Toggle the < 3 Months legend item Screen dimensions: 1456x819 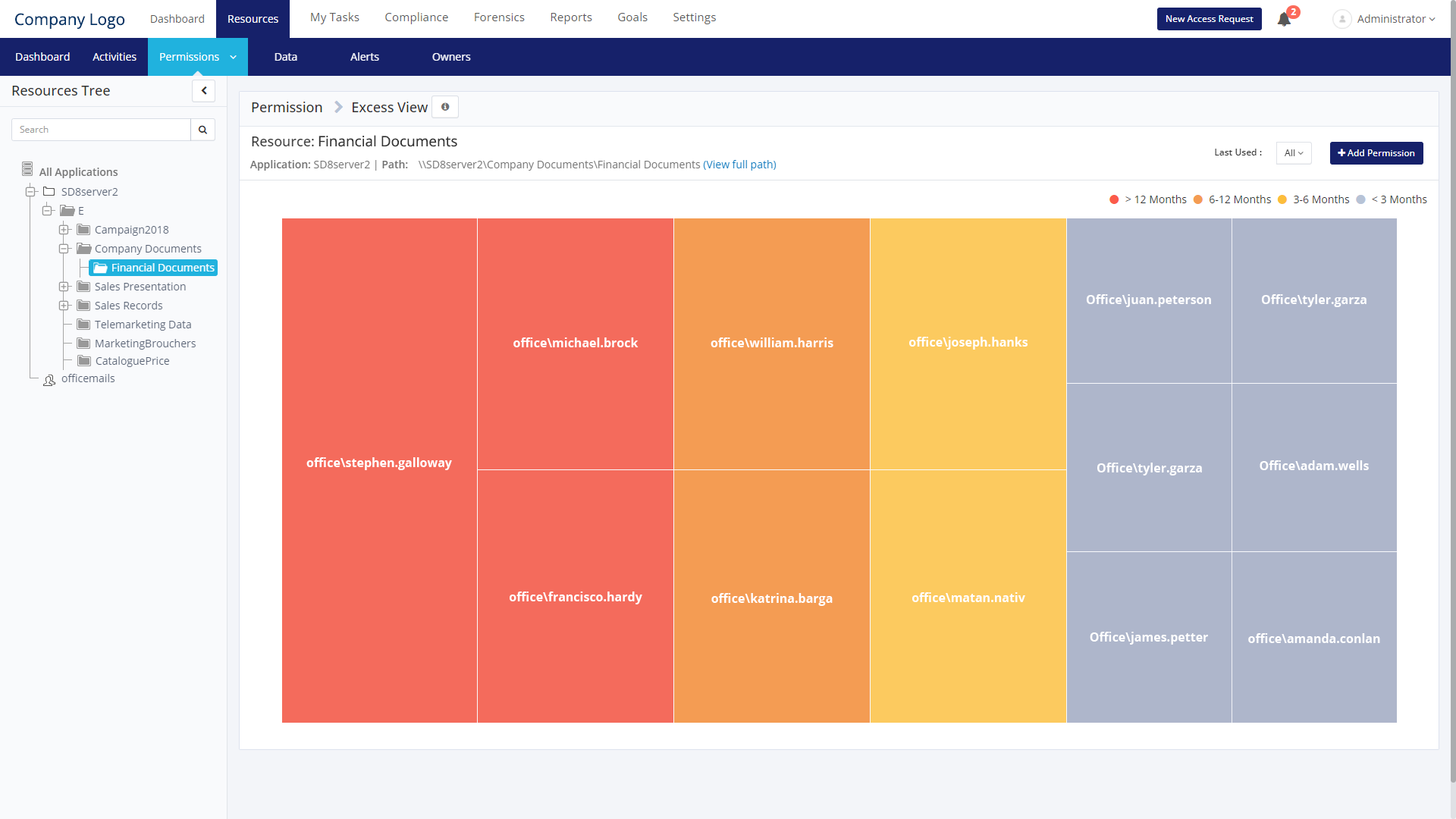[1392, 199]
